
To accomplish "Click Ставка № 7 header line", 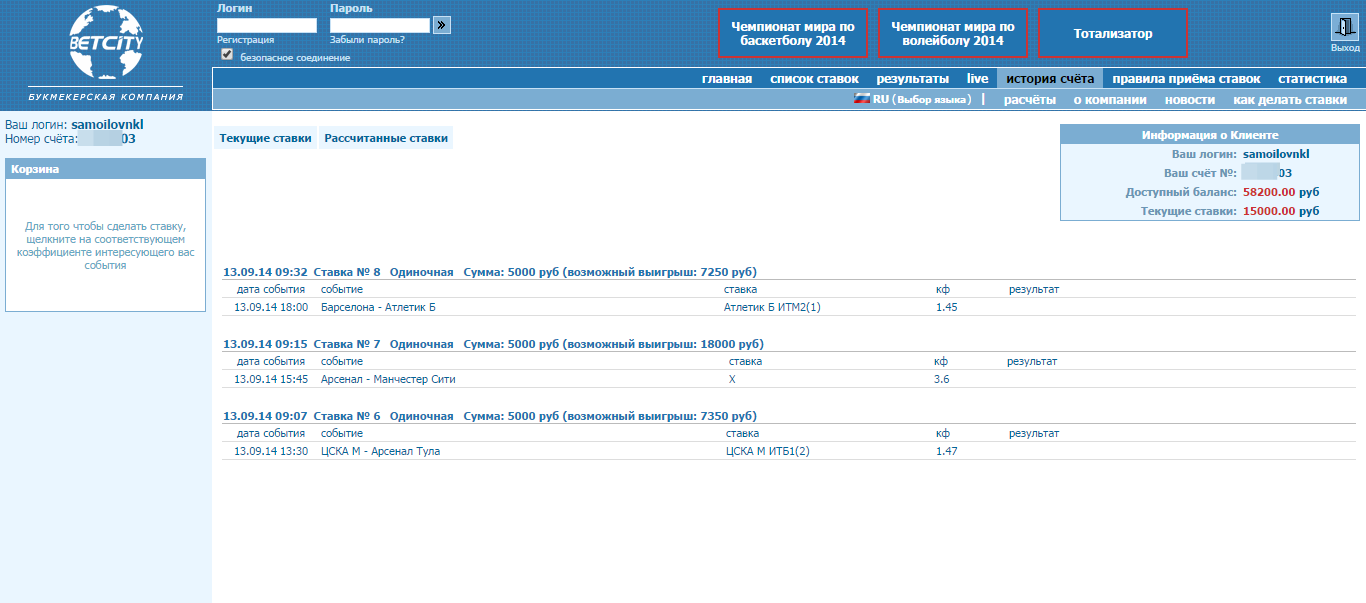I will coord(493,344).
